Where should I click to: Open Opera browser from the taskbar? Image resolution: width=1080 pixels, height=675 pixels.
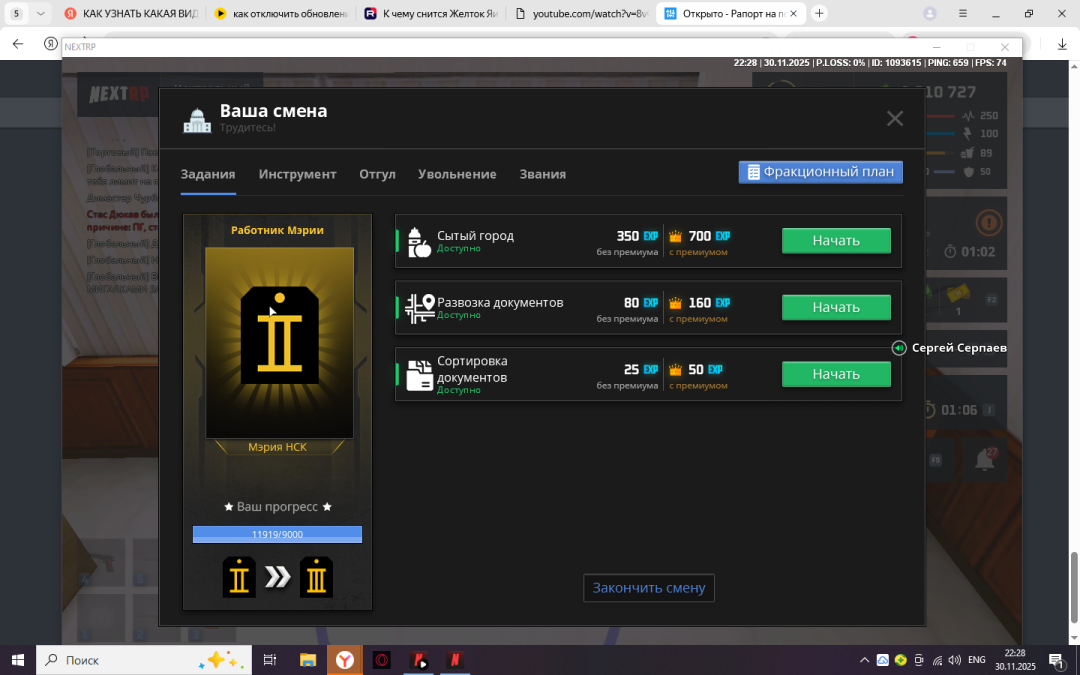(x=381, y=660)
